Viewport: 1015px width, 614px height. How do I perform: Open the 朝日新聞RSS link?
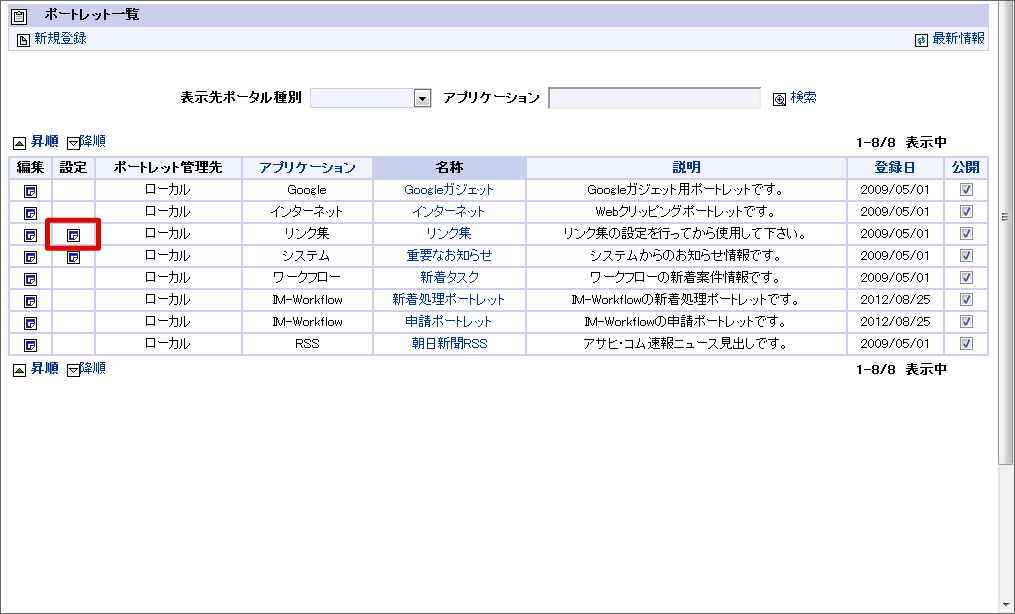[x=449, y=344]
